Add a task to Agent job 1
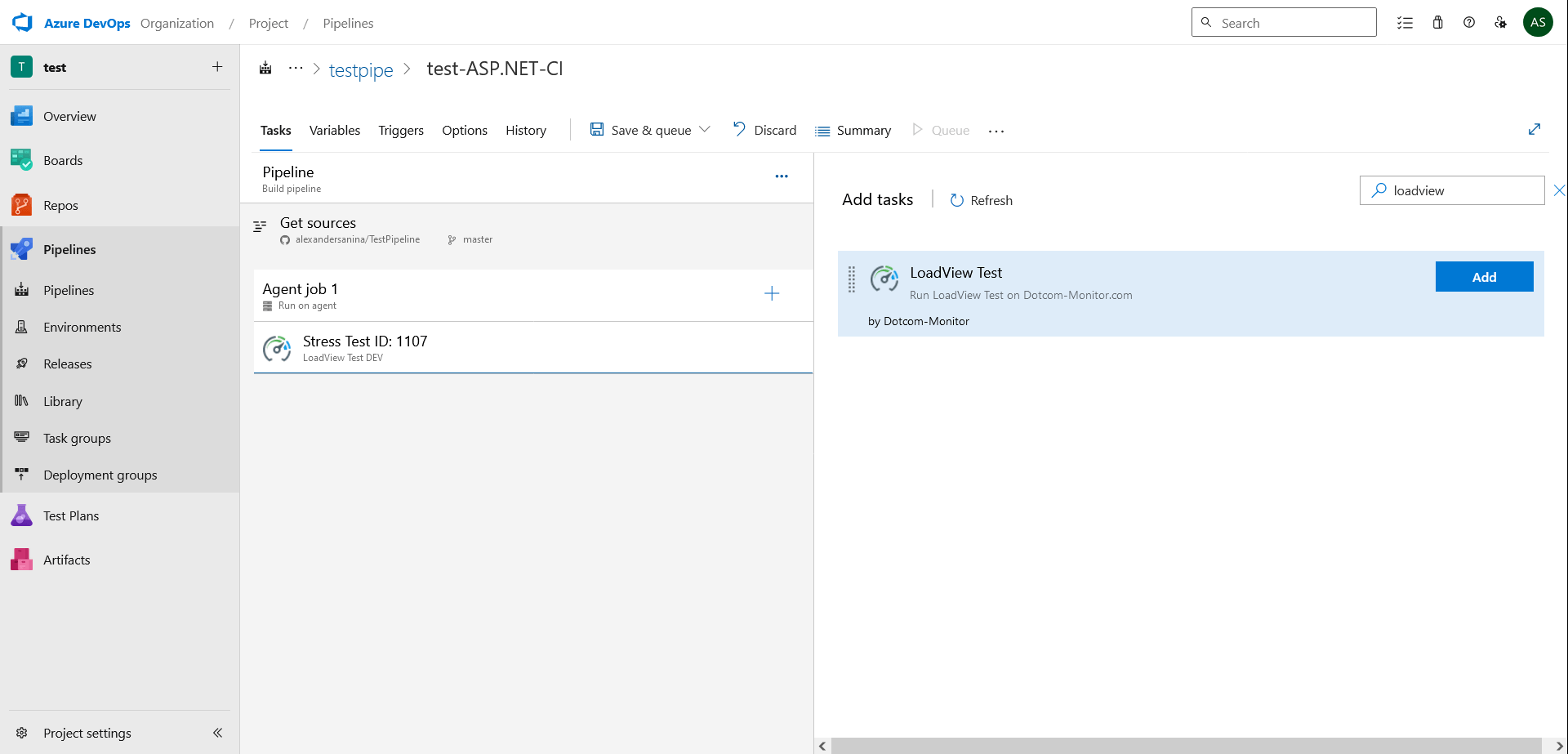Viewport: 1568px width, 754px height. 772,293
